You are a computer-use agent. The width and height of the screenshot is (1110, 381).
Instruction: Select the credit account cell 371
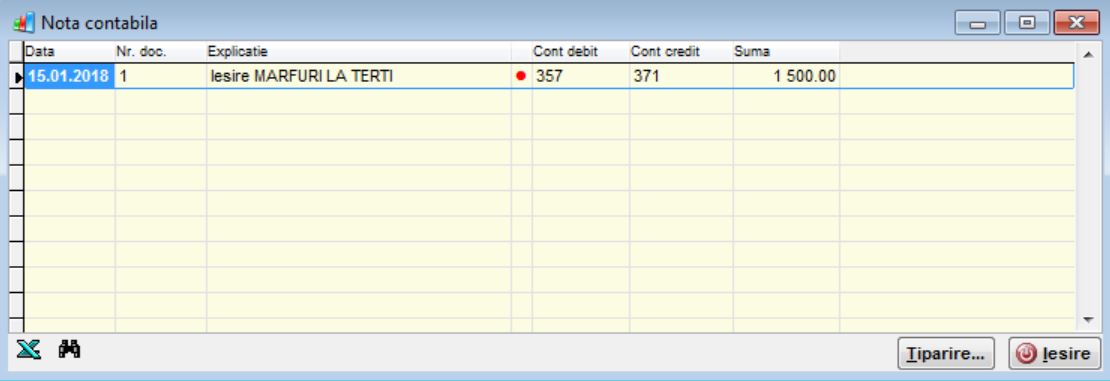tap(681, 76)
